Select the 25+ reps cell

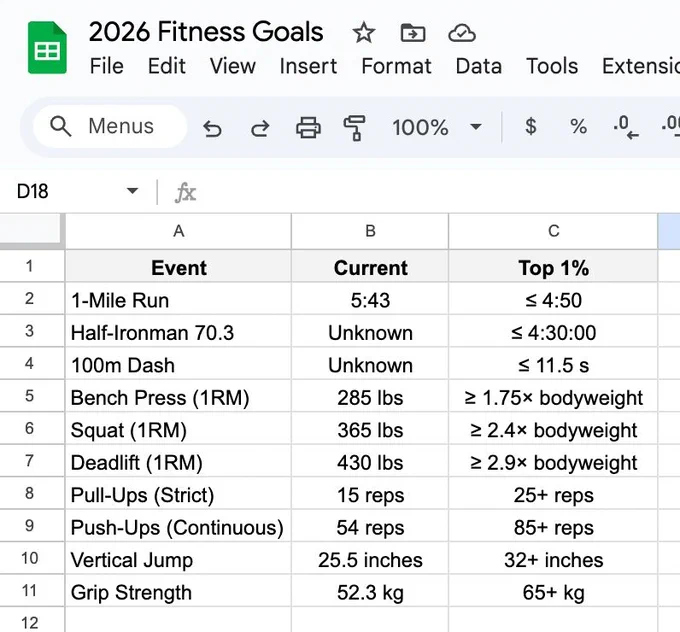553,493
